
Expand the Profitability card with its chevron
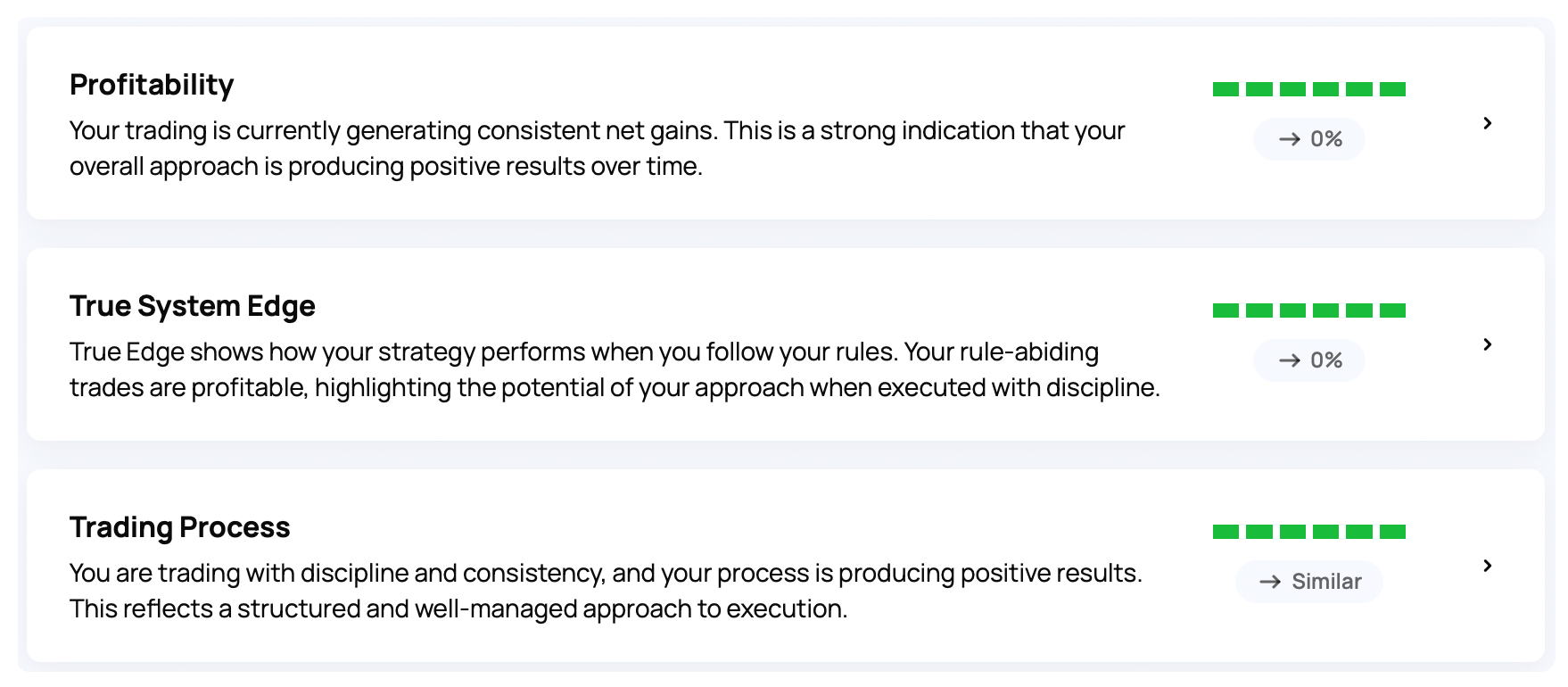click(1487, 123)
